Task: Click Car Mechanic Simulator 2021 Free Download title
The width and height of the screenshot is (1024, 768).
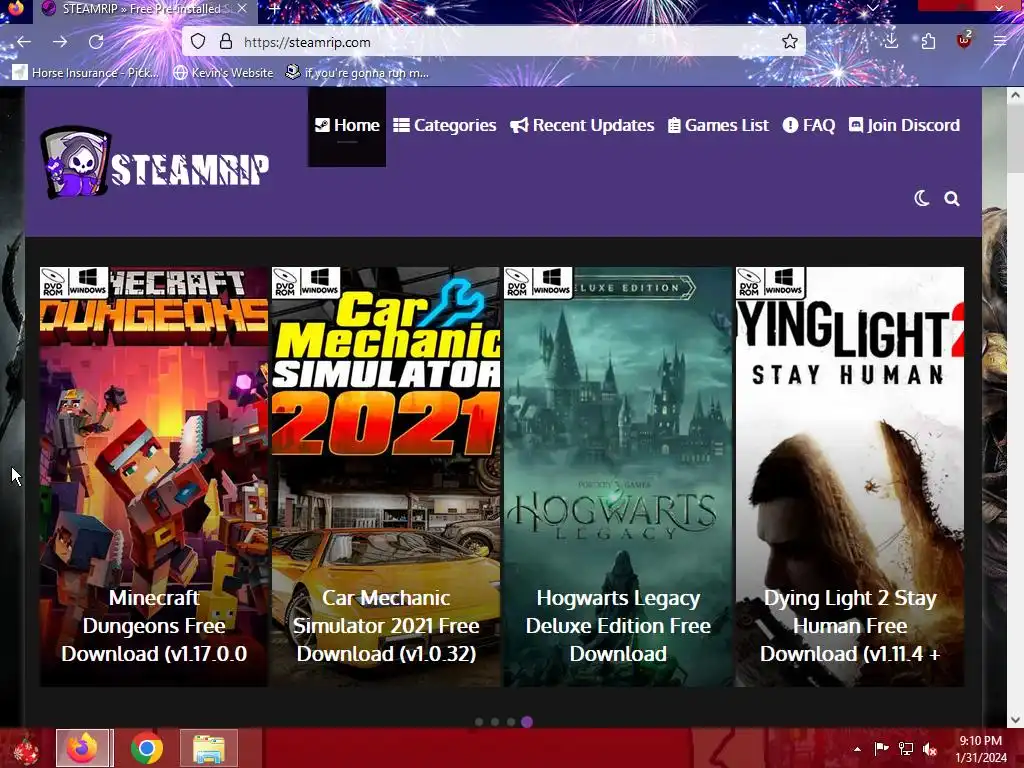Action: pyautogui.click(x=386, y=626)
